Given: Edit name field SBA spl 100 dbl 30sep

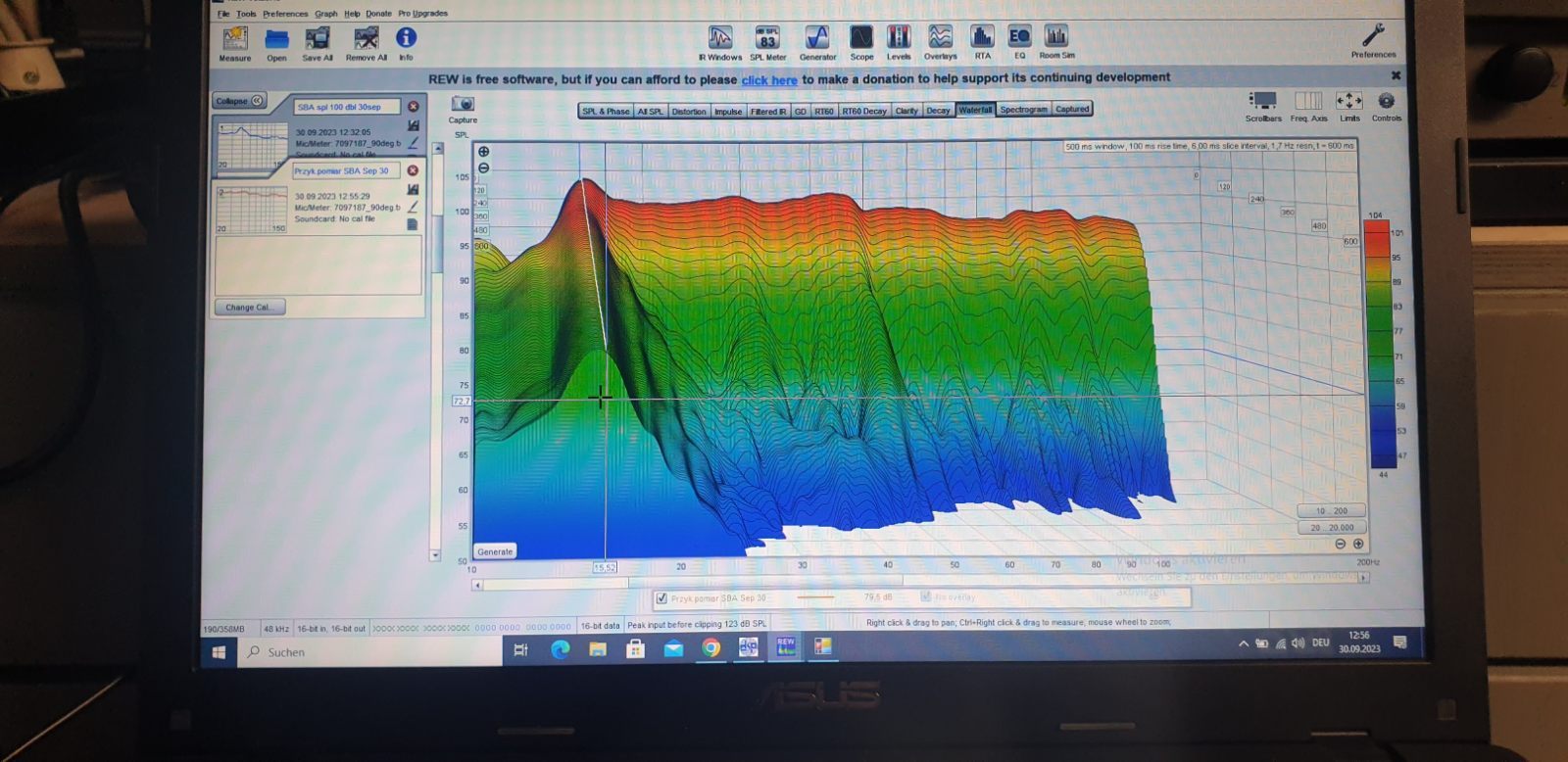Looking at the screenshot, I should tap(347, 107).
